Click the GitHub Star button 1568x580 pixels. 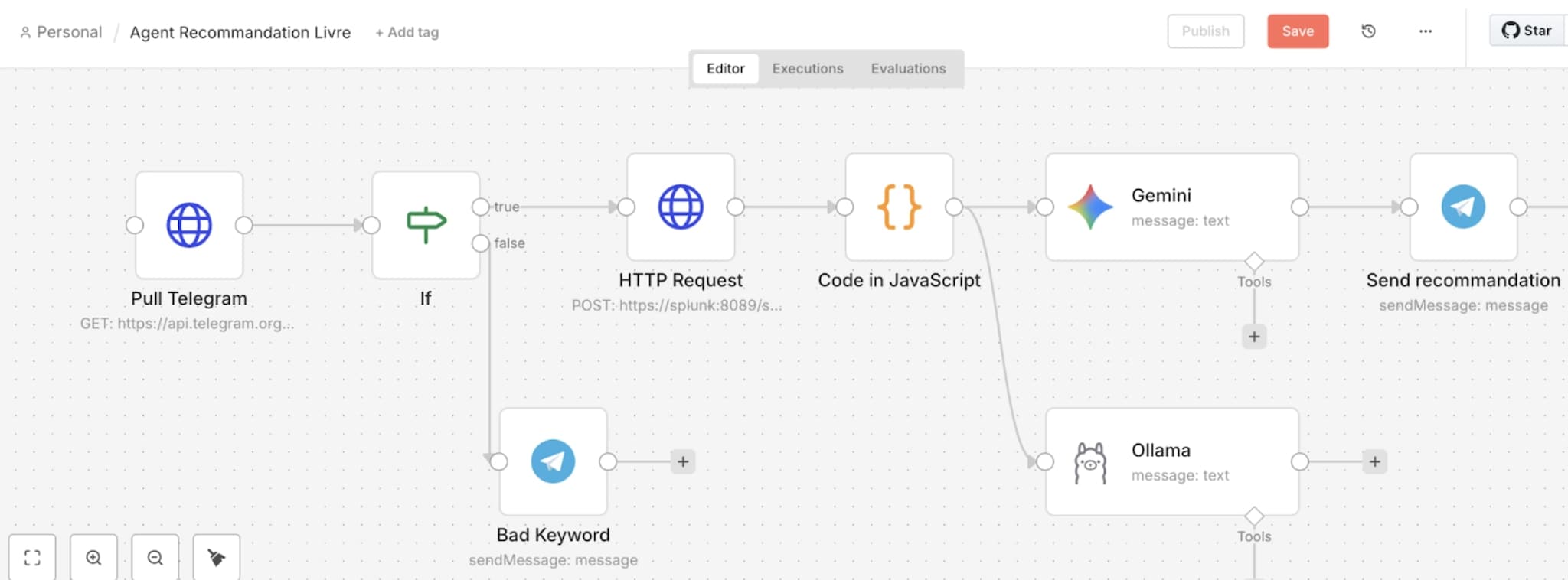pos(1527,31)
